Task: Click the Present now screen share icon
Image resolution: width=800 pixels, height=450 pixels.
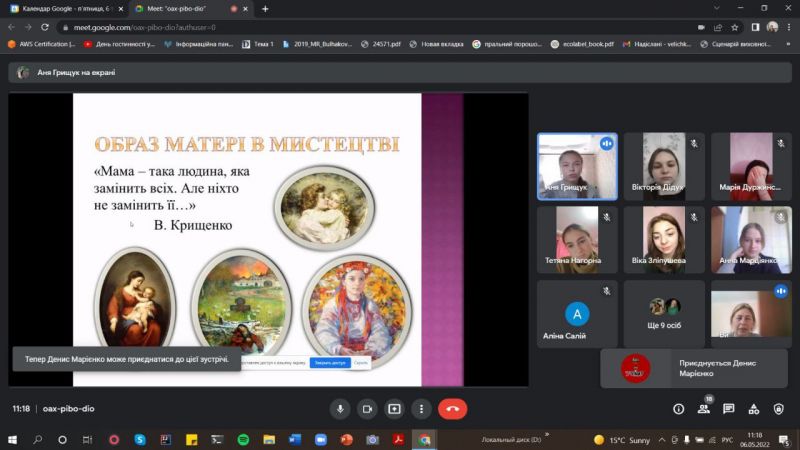Action: (394, 409)
